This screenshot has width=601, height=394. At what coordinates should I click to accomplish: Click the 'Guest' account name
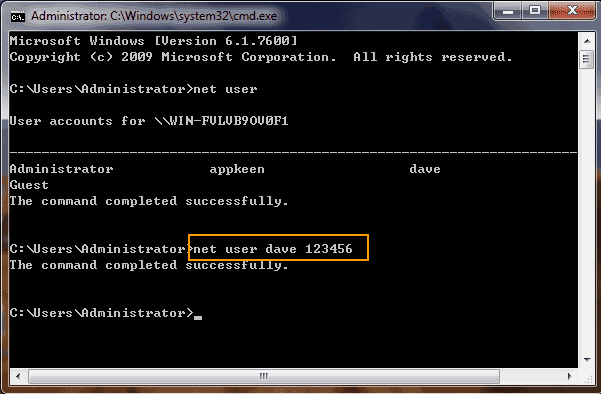(29, 185)
